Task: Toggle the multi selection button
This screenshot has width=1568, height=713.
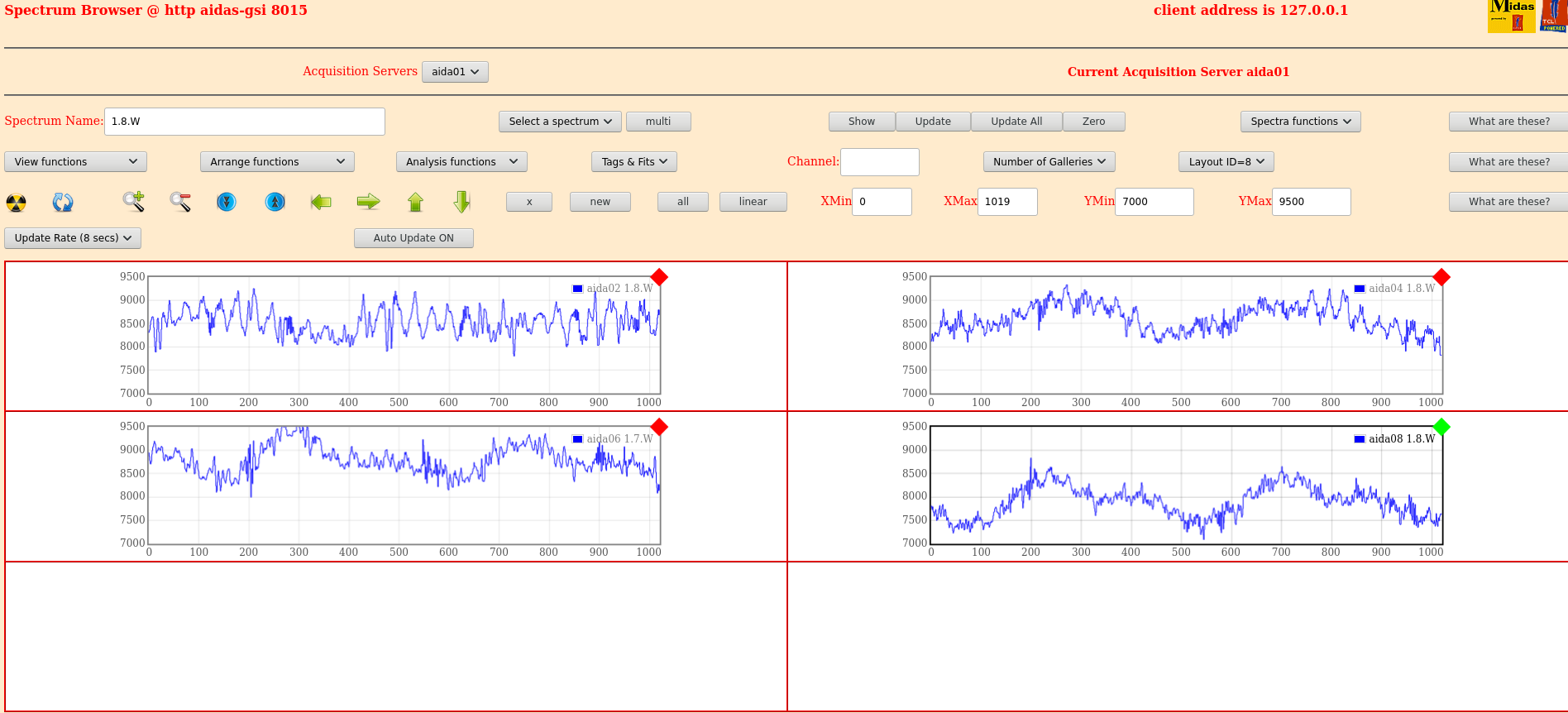Action: pos(658,122)
